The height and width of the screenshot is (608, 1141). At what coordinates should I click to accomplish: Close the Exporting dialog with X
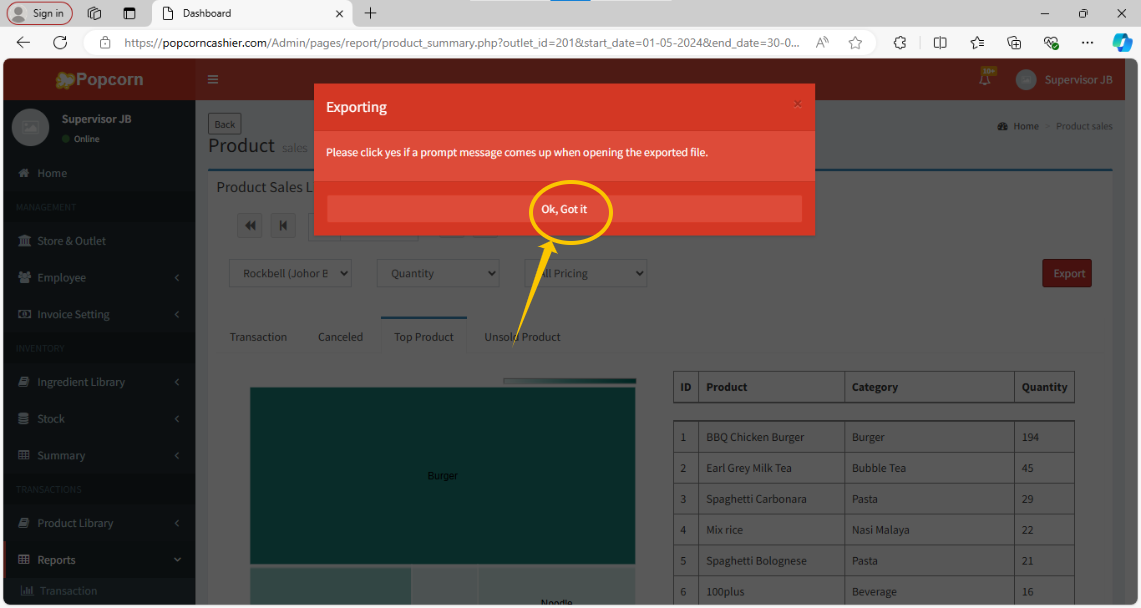[798, 104]
